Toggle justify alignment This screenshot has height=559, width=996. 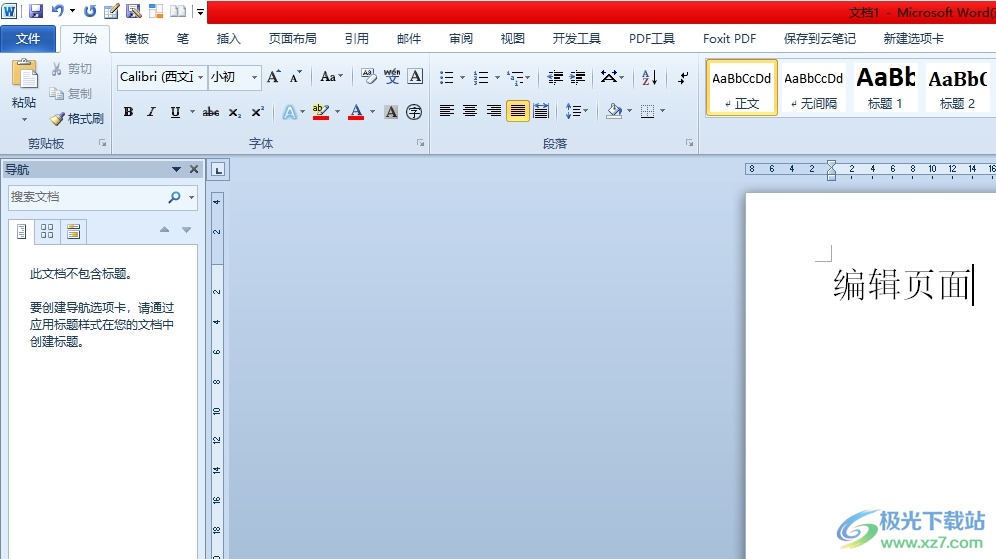518,111
